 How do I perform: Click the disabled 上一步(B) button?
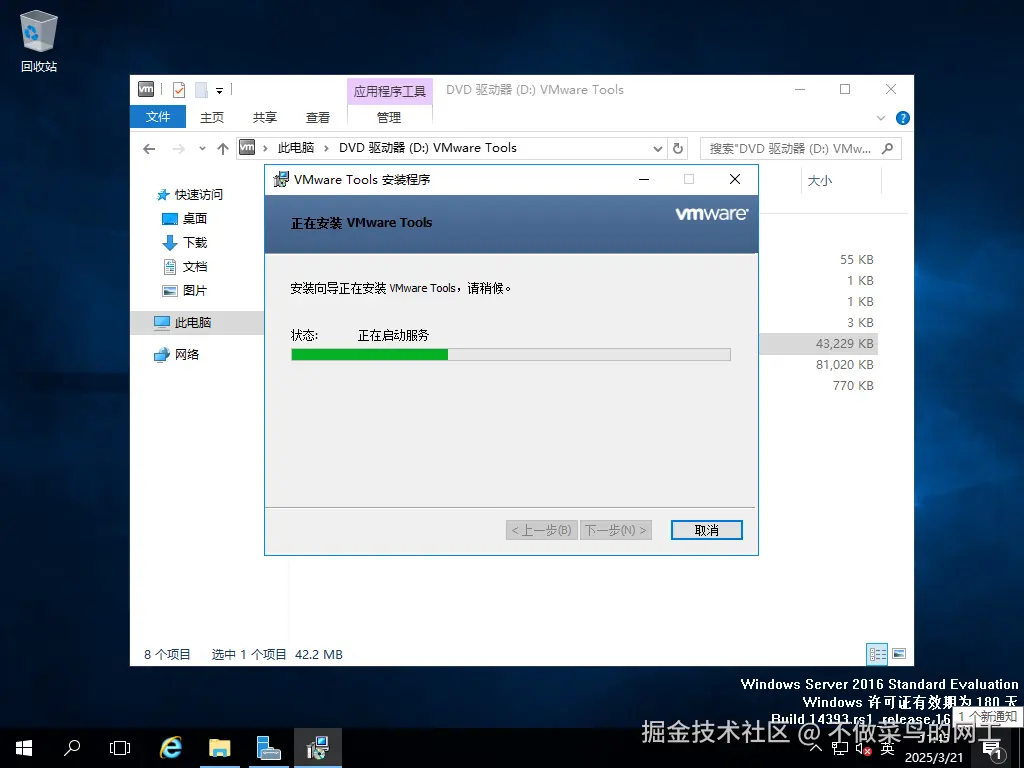541,530
